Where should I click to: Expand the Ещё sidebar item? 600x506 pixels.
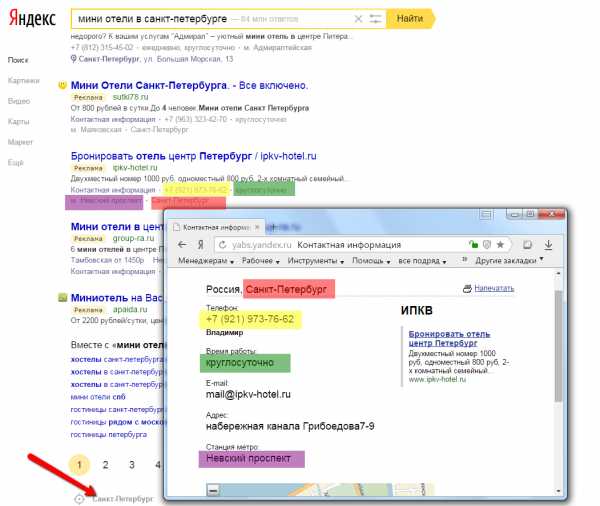16,163
